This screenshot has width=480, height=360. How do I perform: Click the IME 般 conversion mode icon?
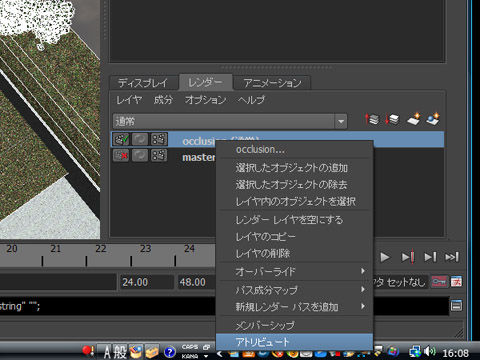pos(120,352)
